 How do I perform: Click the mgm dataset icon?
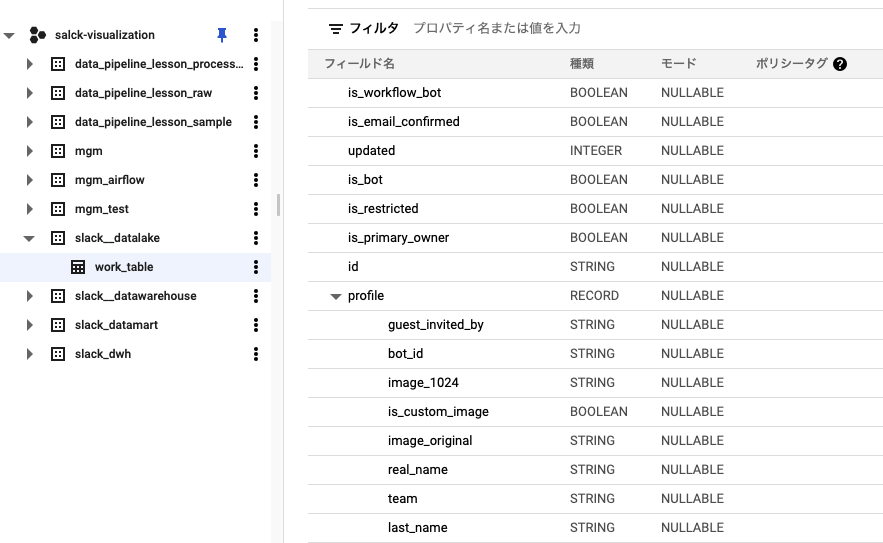[58, 151]
